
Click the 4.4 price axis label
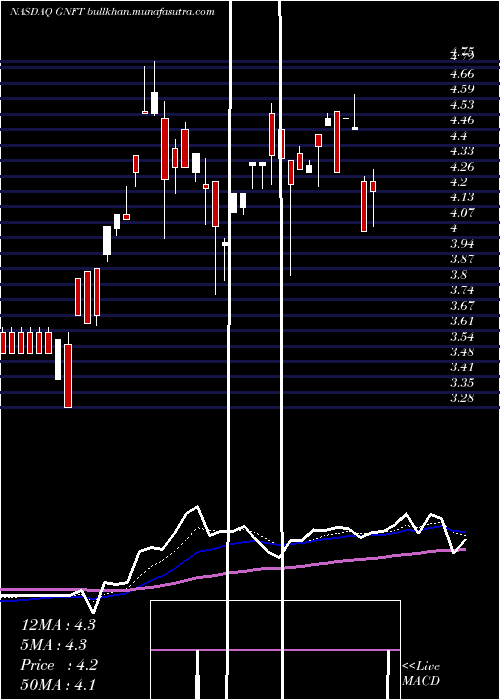click(x=459, y=136)
